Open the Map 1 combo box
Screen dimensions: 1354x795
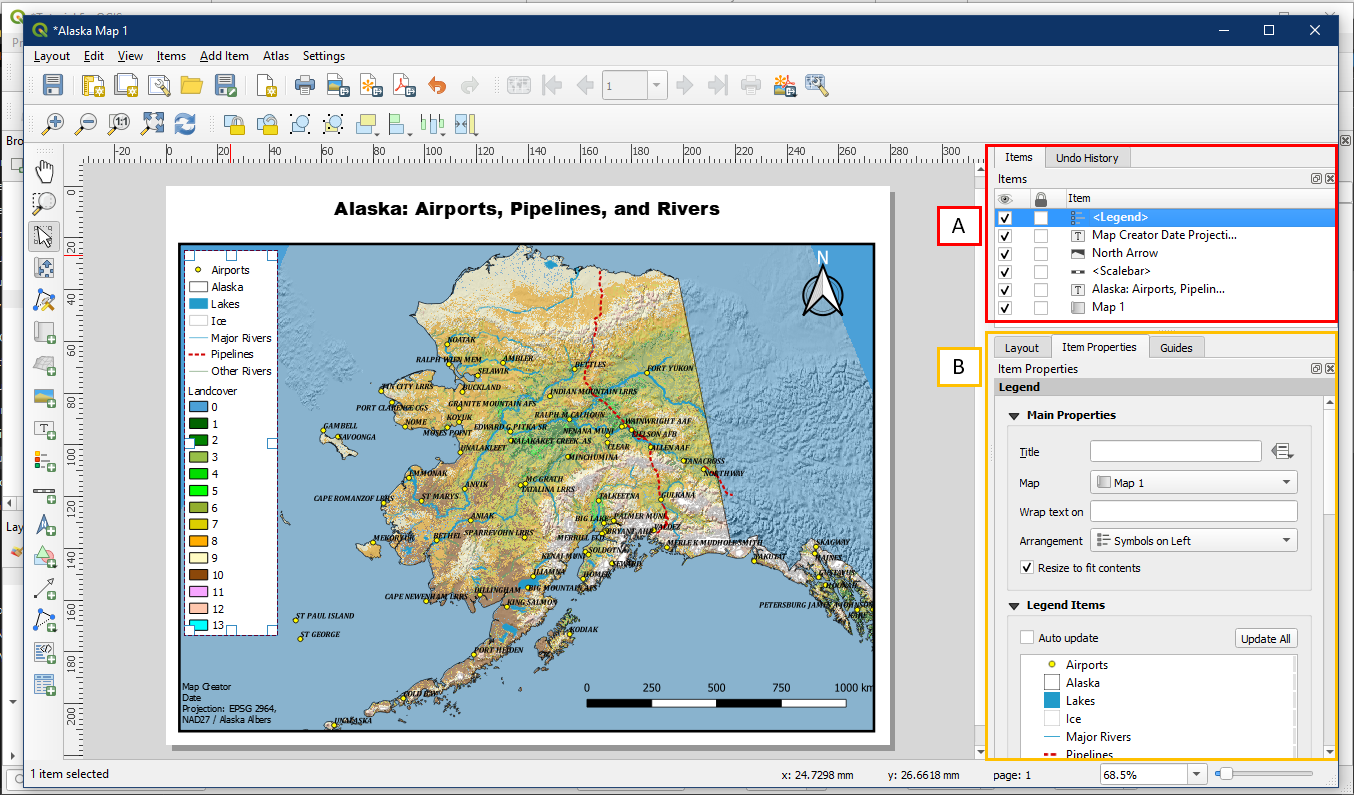click(1193, 483)
